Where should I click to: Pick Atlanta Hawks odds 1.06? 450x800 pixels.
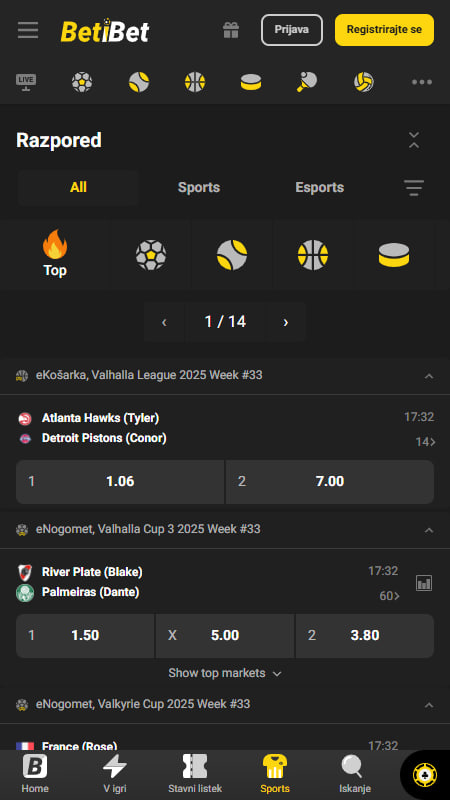(x=120, y=482)
